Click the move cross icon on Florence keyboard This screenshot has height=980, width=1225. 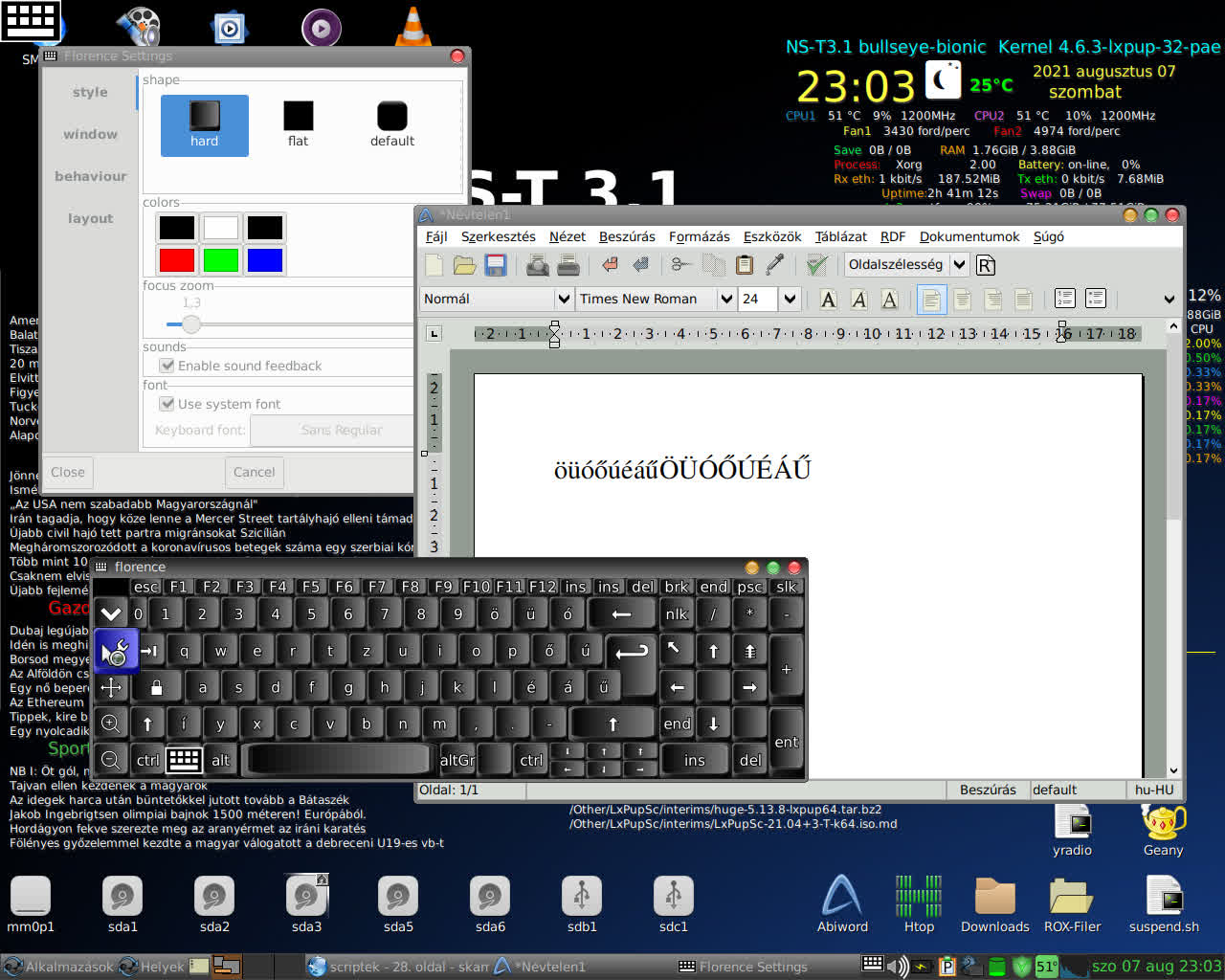click(x=111, y=687)
